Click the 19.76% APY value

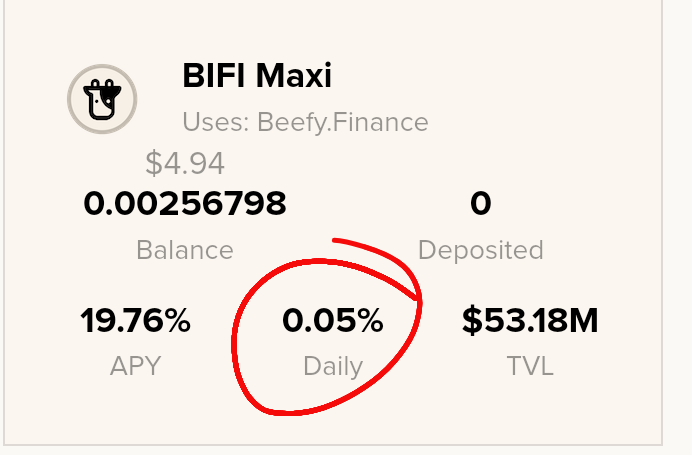tap(135, 320)
